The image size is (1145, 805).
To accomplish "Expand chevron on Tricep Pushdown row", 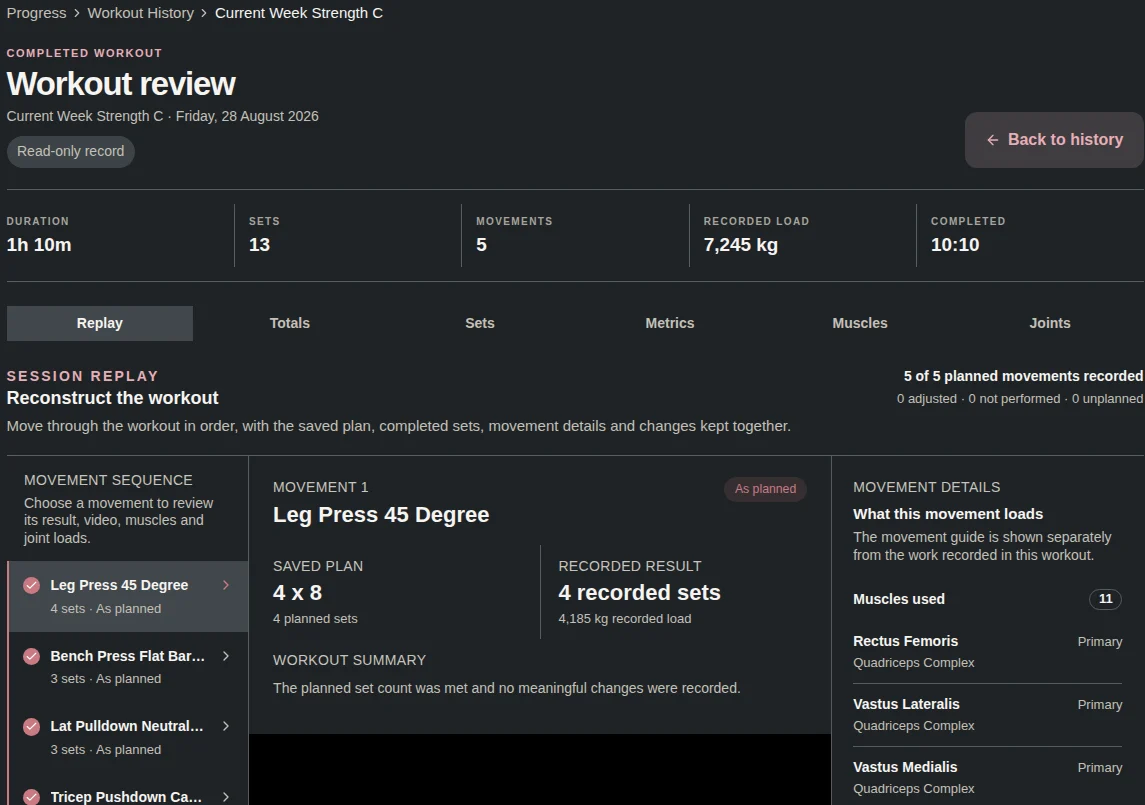I will [x=226, y=797].
